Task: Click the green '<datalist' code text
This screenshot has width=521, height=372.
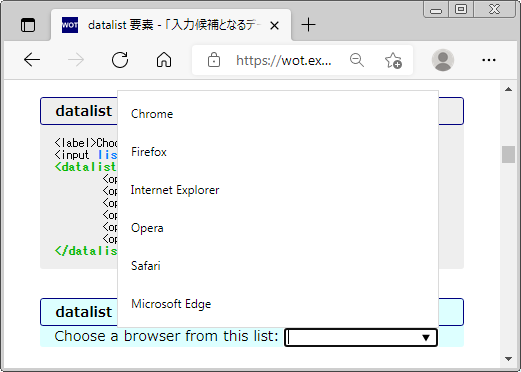Action: [86, 167]
